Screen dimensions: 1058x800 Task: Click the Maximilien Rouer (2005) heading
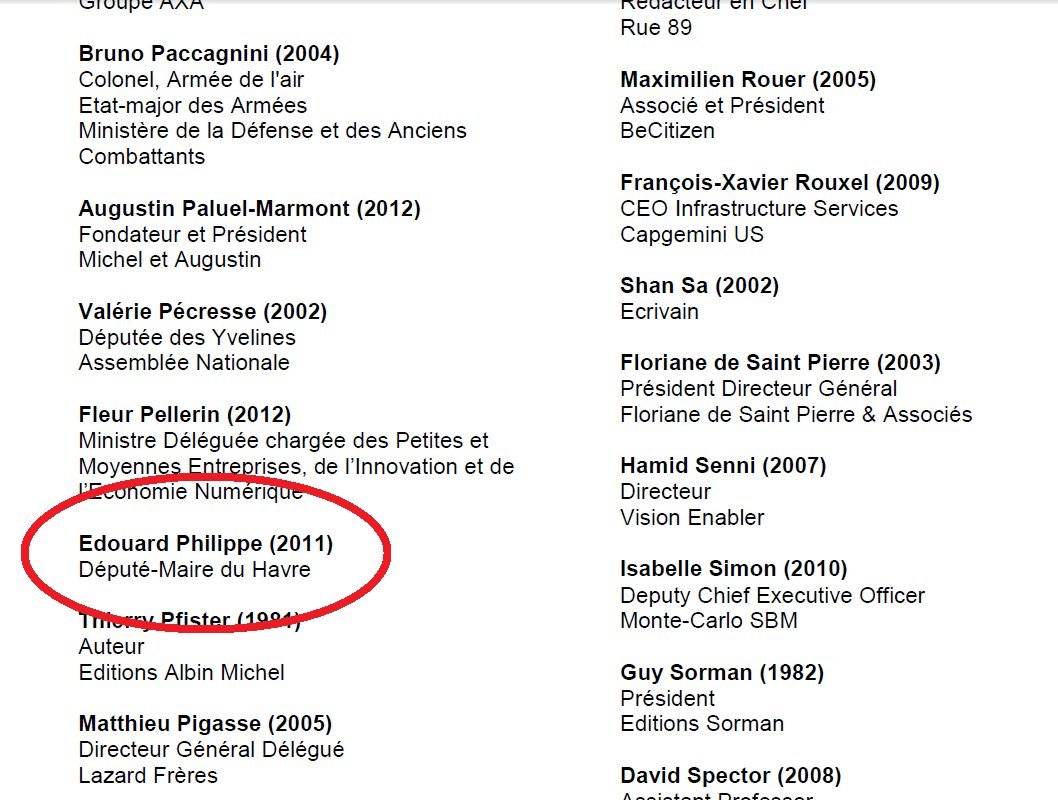[748, 80]
